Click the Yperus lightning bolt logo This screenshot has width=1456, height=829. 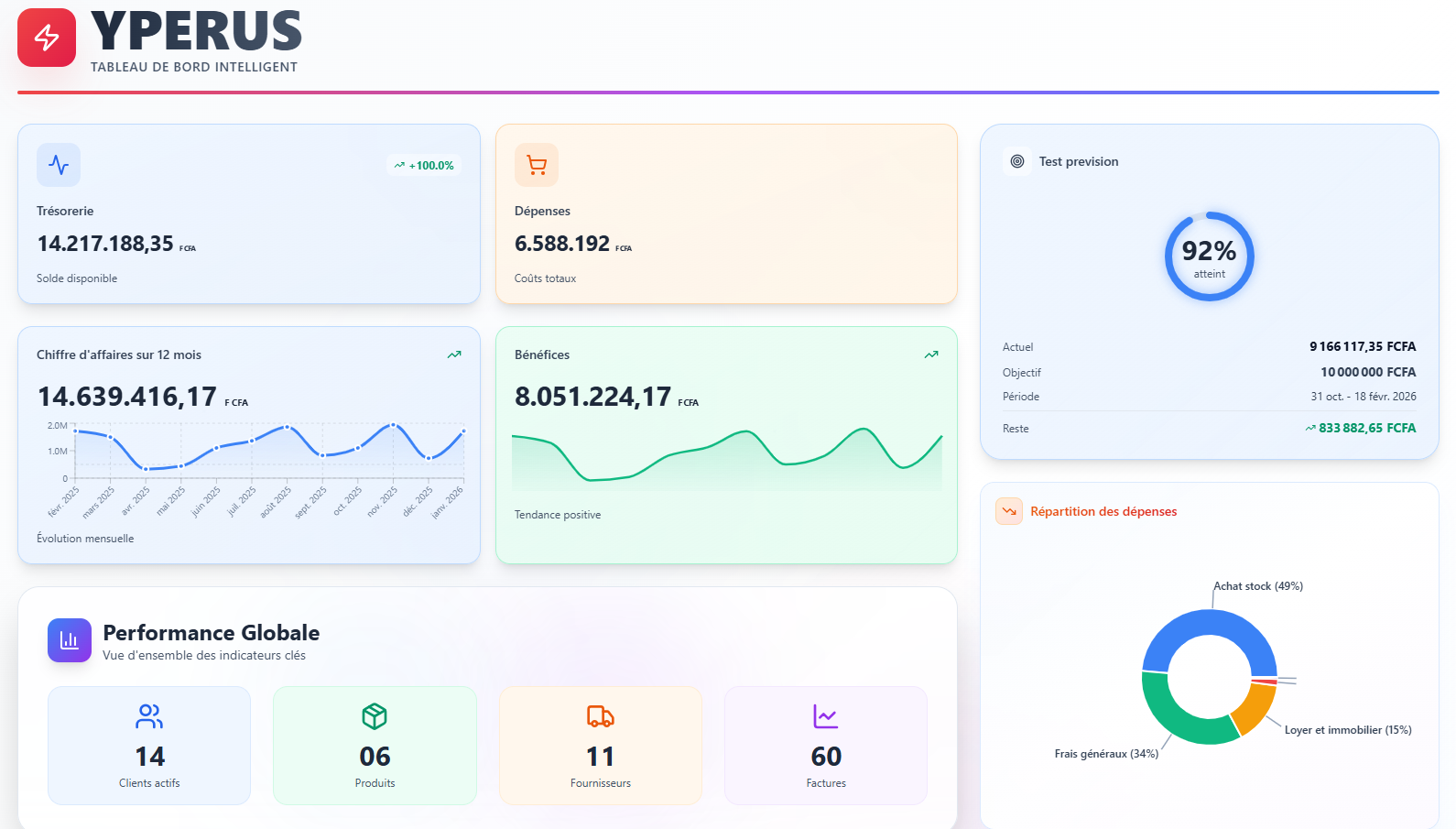point(47,38)
